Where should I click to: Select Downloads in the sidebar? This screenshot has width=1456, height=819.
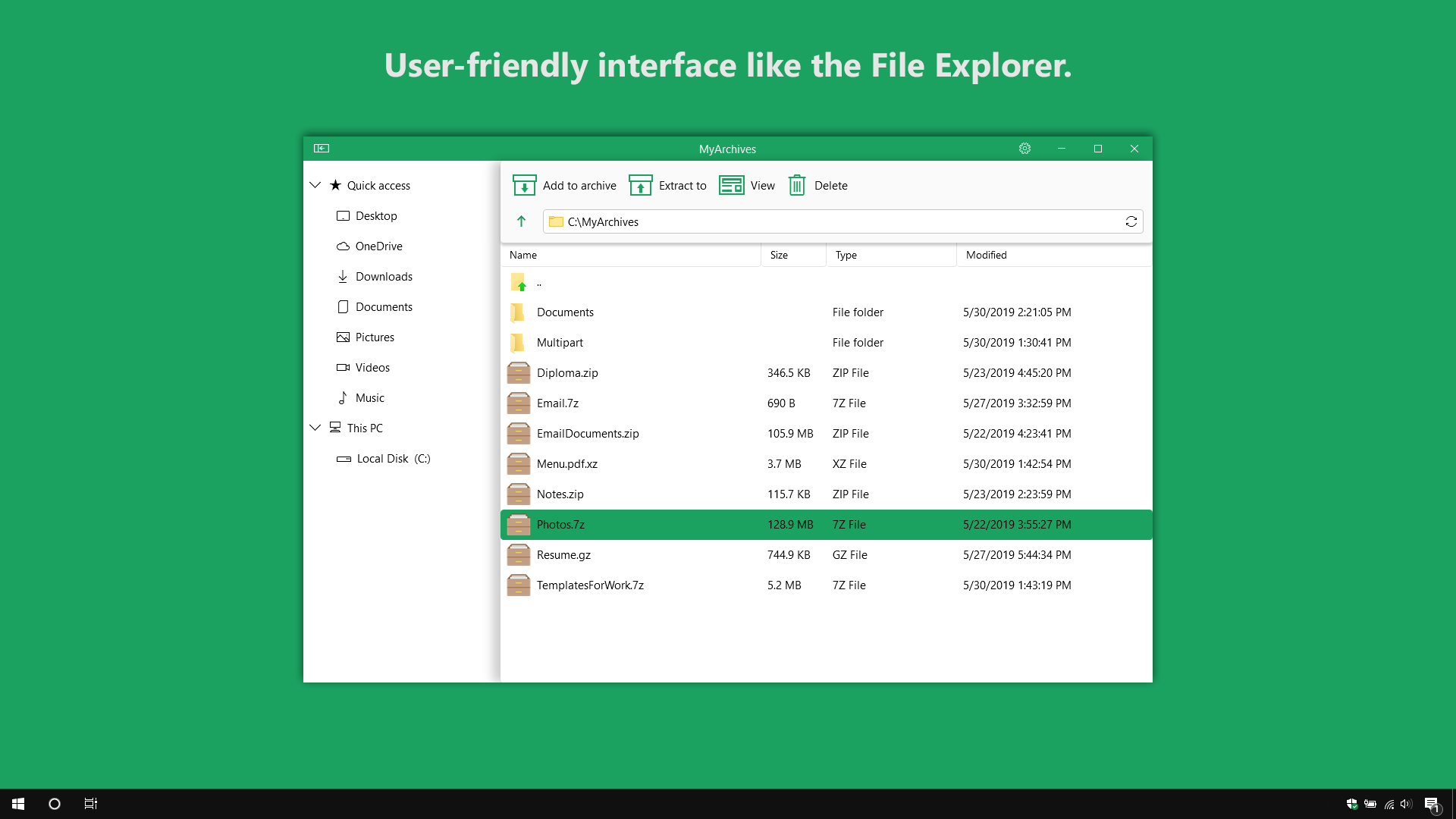384,277
